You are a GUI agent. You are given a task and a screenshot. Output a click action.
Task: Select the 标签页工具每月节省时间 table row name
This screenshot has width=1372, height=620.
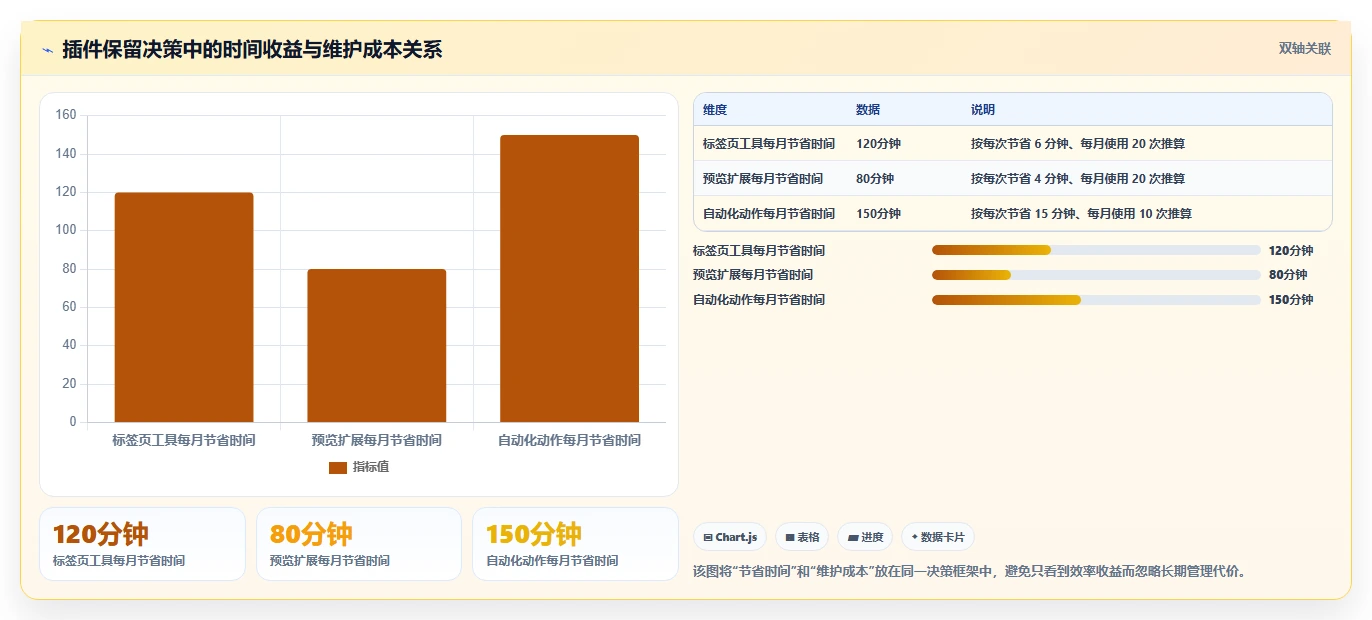769,144
